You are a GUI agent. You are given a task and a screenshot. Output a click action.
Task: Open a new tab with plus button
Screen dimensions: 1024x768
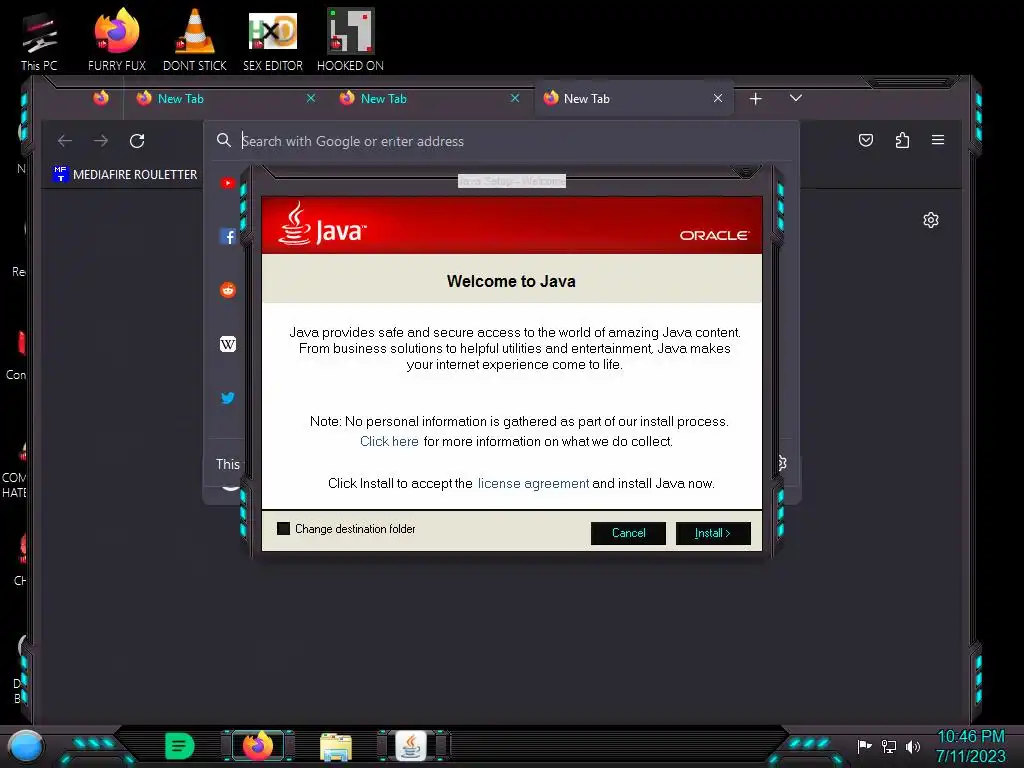[756, 99]
